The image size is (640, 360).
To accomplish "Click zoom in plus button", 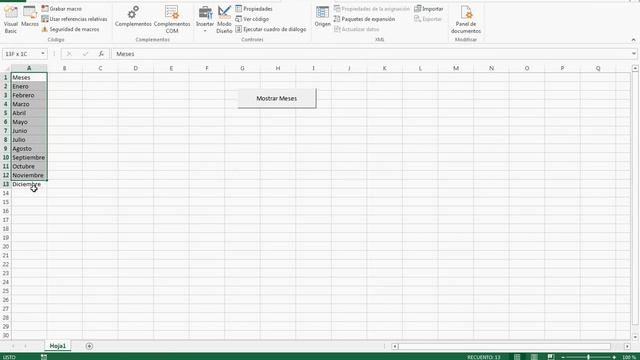I will (614, 357).
